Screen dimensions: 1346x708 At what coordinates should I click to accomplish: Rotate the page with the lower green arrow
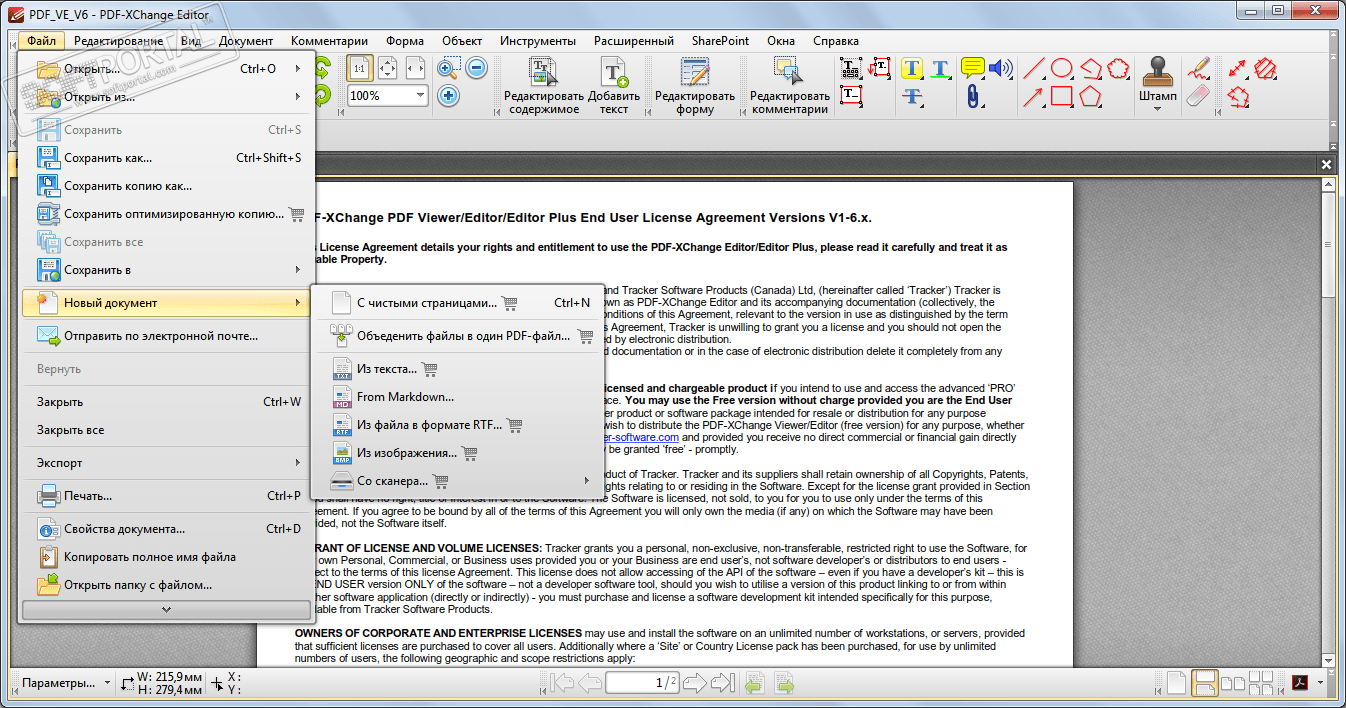(x=323, y=96)
